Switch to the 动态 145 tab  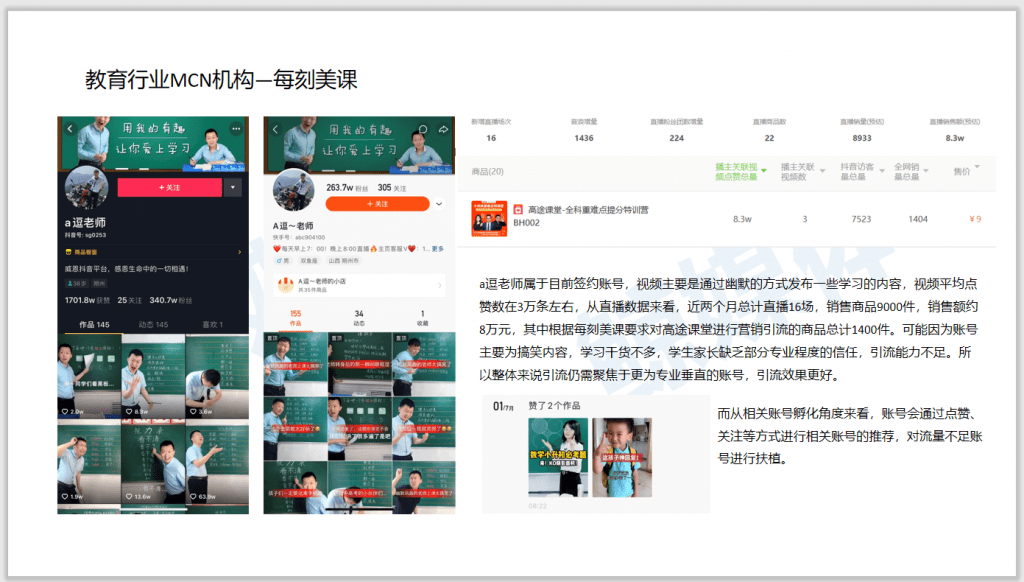click(153, 325)
